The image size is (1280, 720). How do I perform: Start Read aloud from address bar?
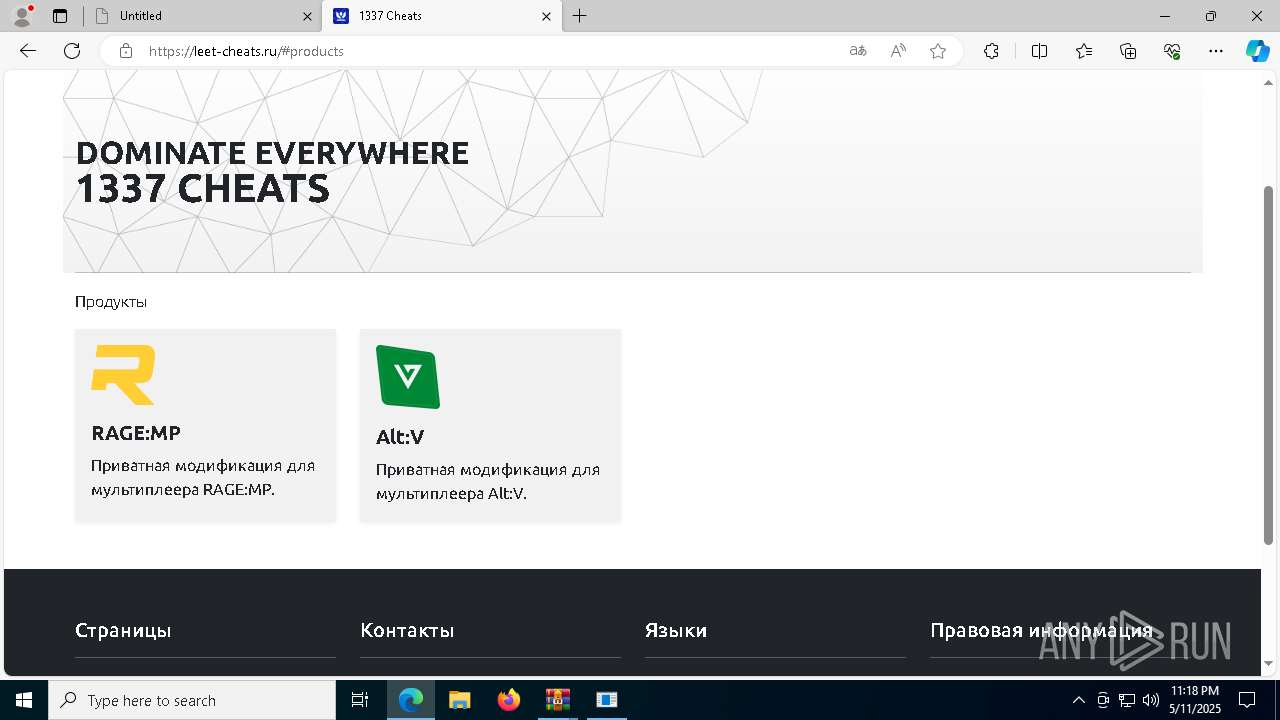[x=898, y=51]
